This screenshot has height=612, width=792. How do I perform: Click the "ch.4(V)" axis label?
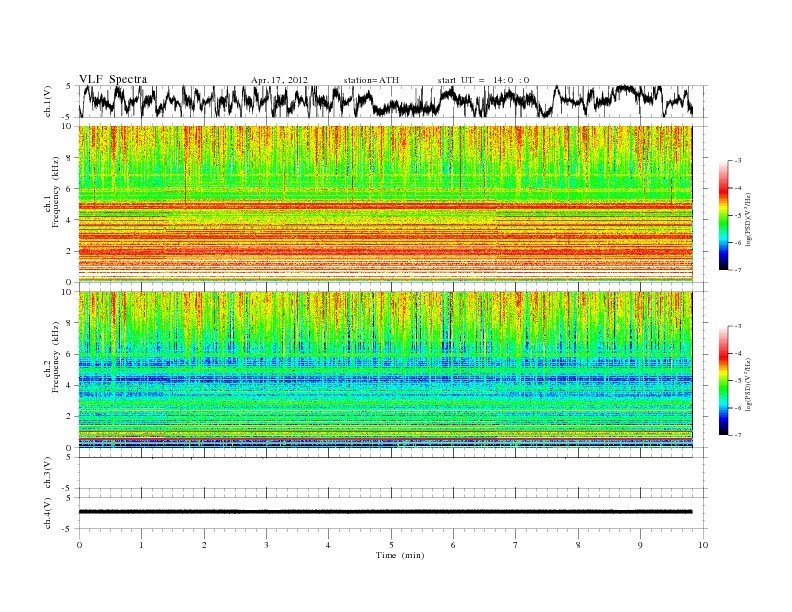(48, 513)
